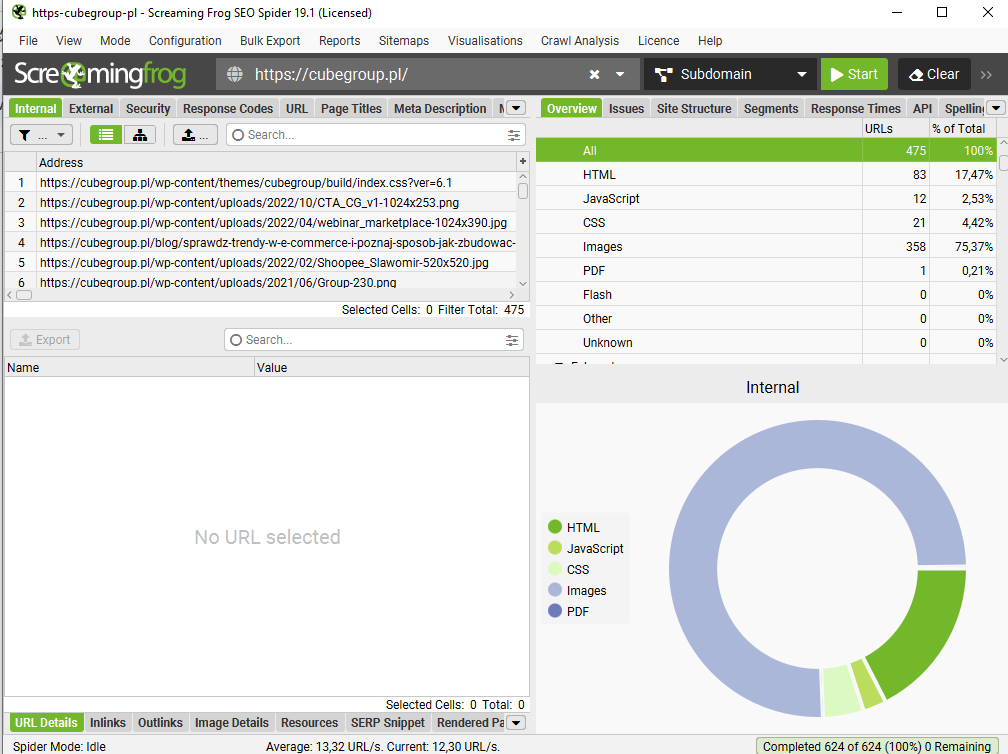
Task: Switch to the SERP Snippet tab
Action: click(x=388, y=723)
